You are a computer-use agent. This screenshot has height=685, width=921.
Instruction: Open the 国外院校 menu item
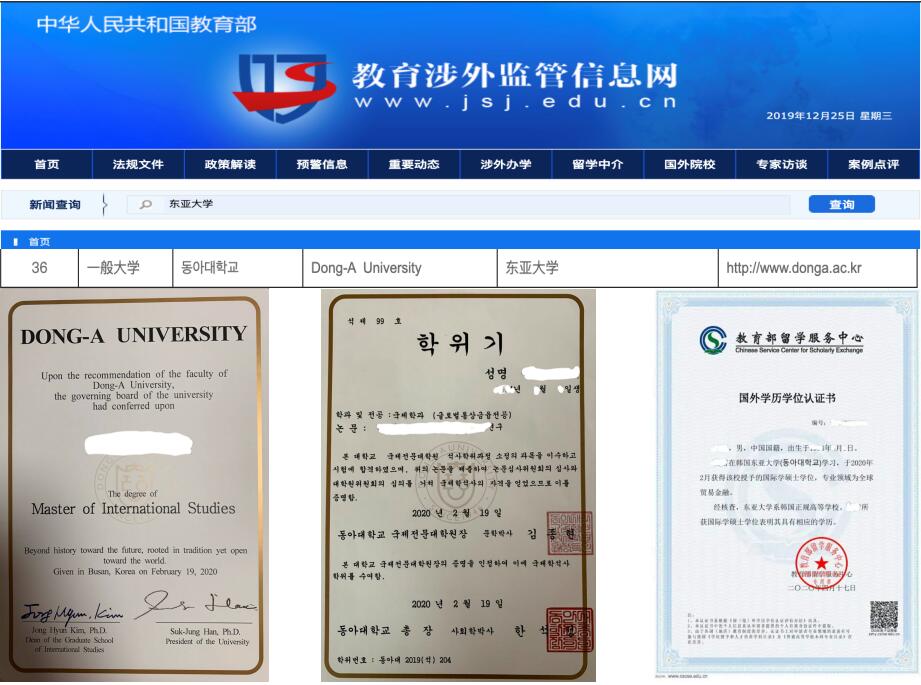point(690,164)
